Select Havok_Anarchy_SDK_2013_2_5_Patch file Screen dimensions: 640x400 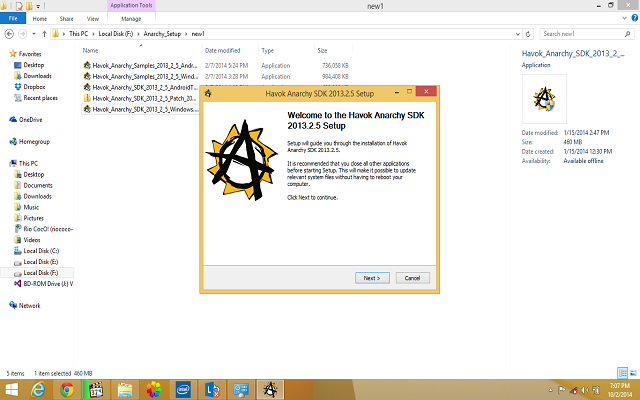(x=144, y=98)
